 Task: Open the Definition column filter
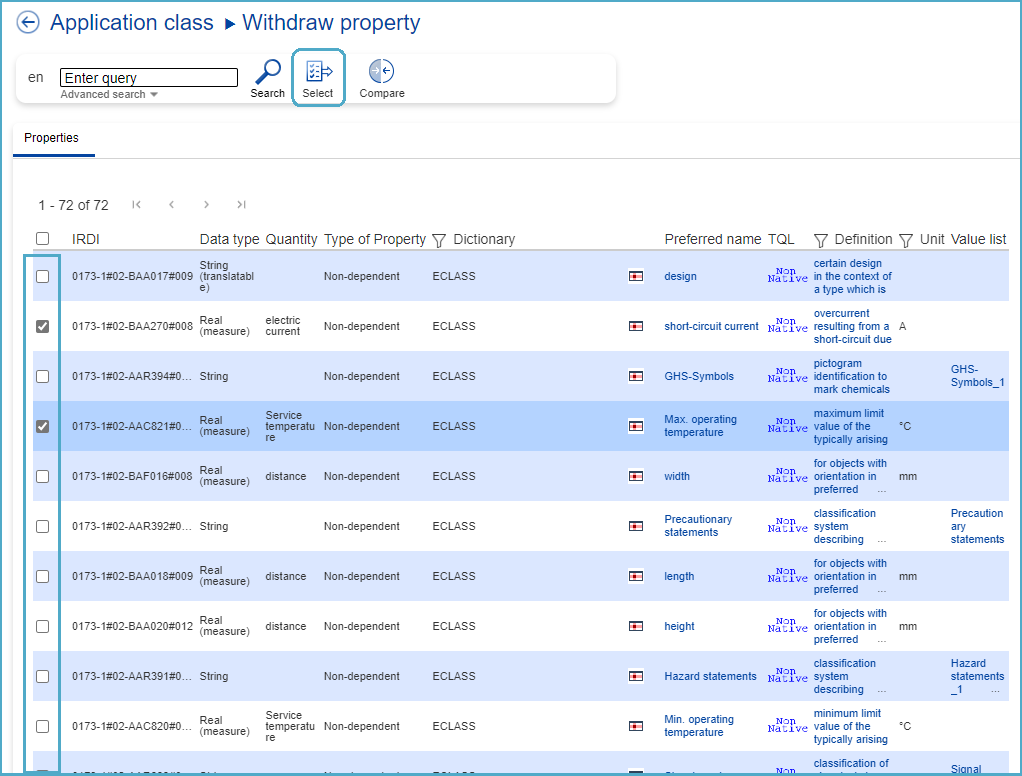(x=905, y=240)
